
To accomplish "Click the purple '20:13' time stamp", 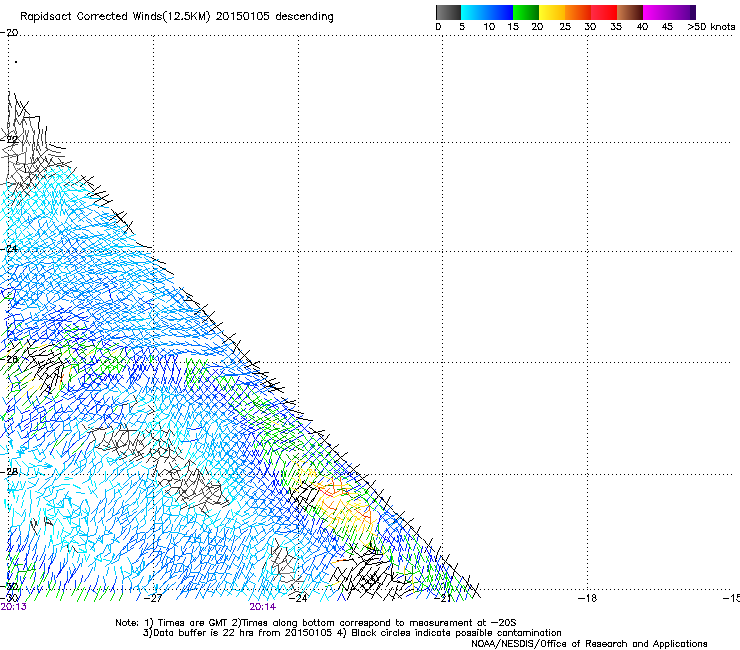I will [14, 607].
